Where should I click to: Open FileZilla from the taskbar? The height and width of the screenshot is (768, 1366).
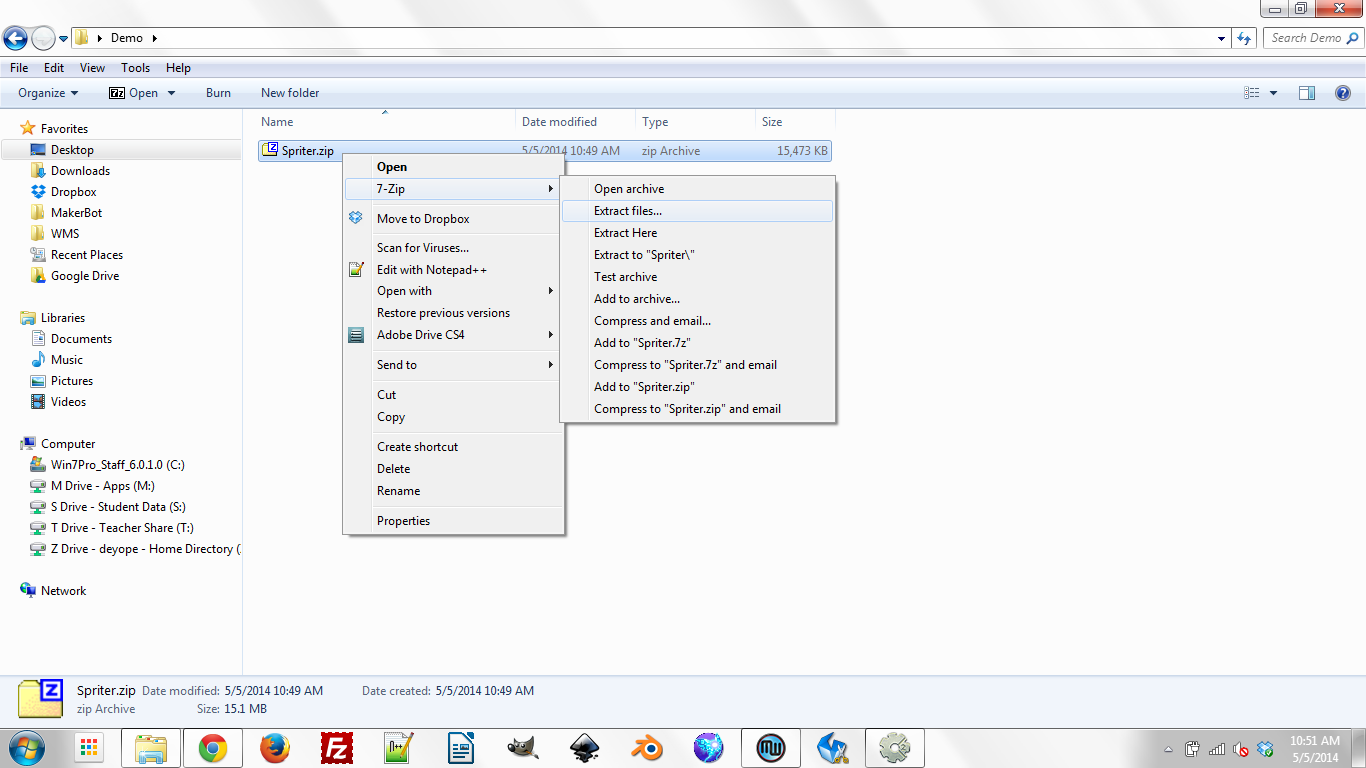pyautogui.click(x=337, y=748)
